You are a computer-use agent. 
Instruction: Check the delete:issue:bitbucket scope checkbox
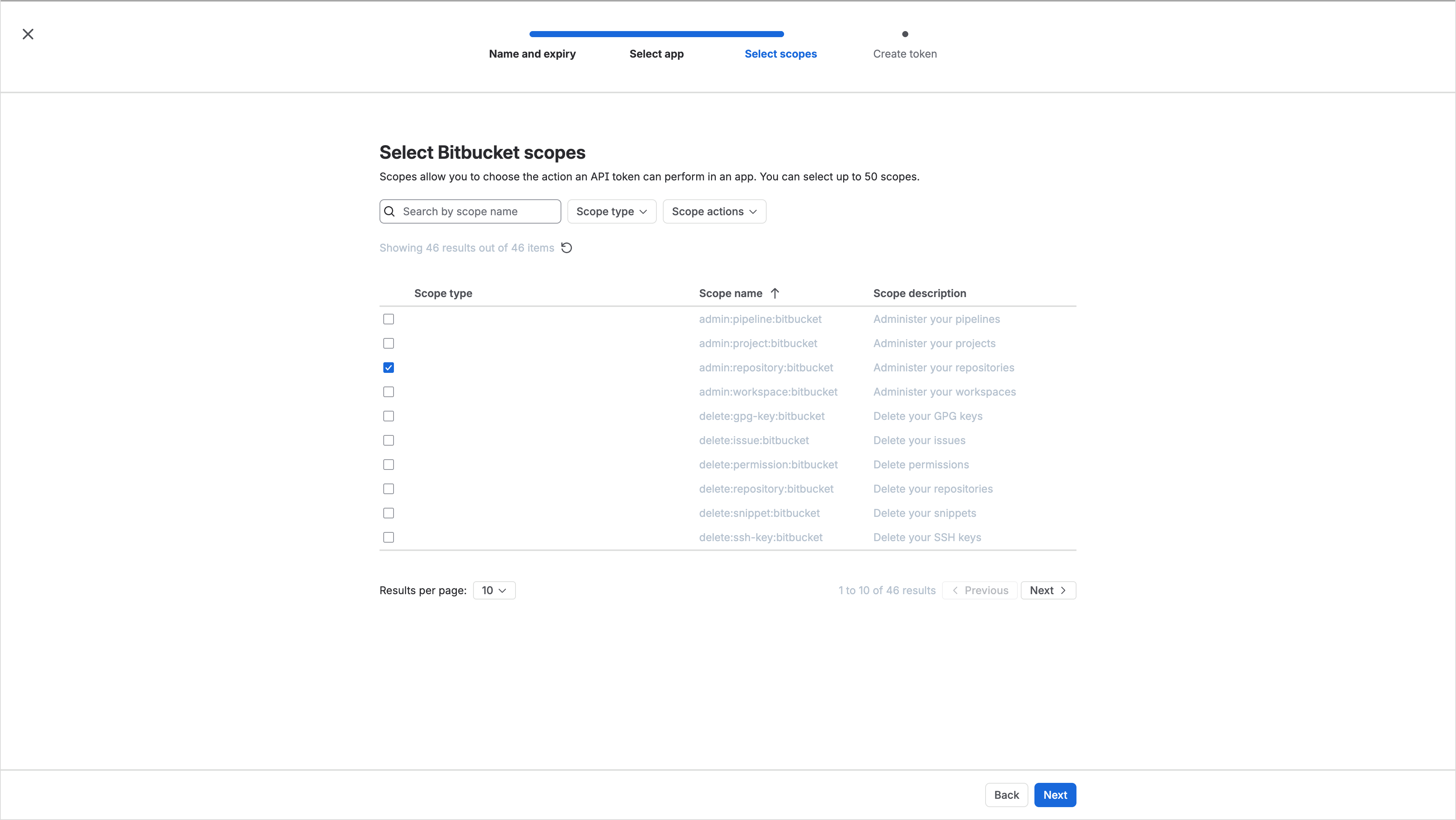[388, 441]
